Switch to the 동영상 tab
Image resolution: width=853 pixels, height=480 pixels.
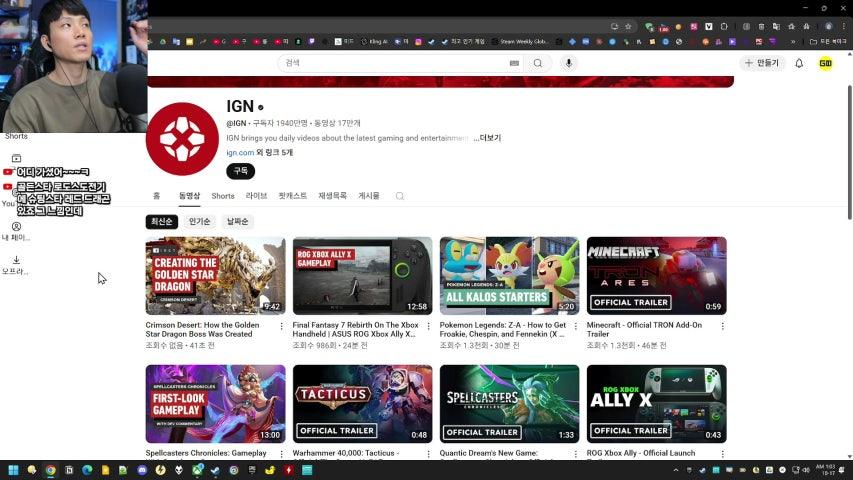point(189,195)
